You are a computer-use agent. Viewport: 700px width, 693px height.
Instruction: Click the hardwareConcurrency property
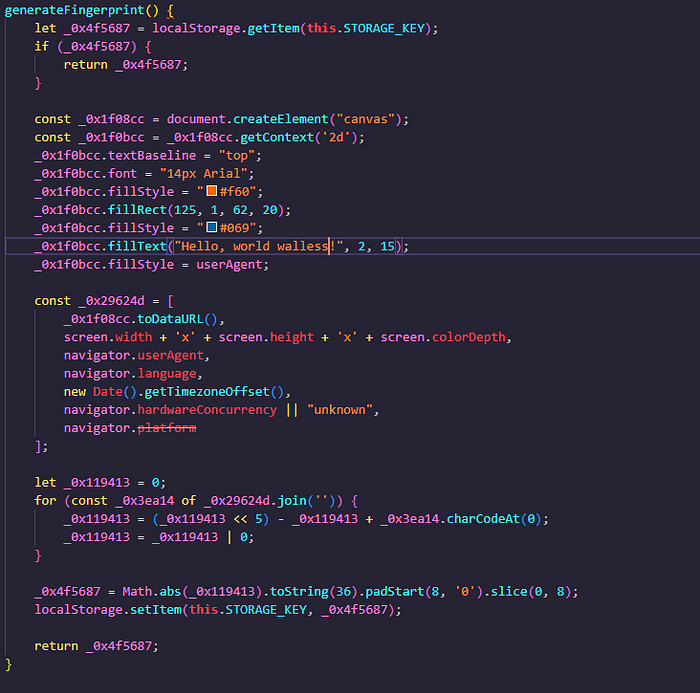pos(207,410)
